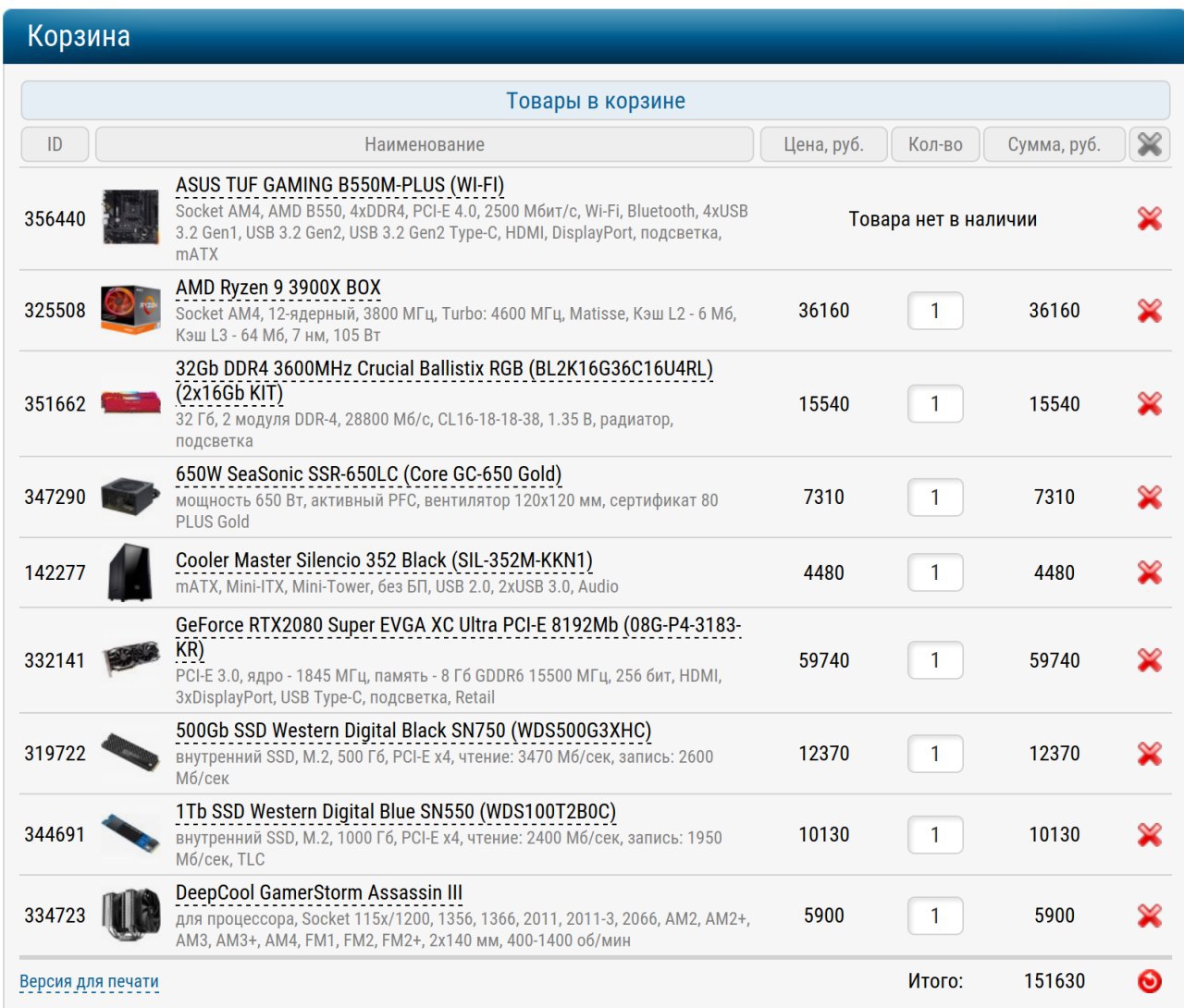1184x1008 pixels.
Task: Click the Наименование column header
Action: (425, 144)
